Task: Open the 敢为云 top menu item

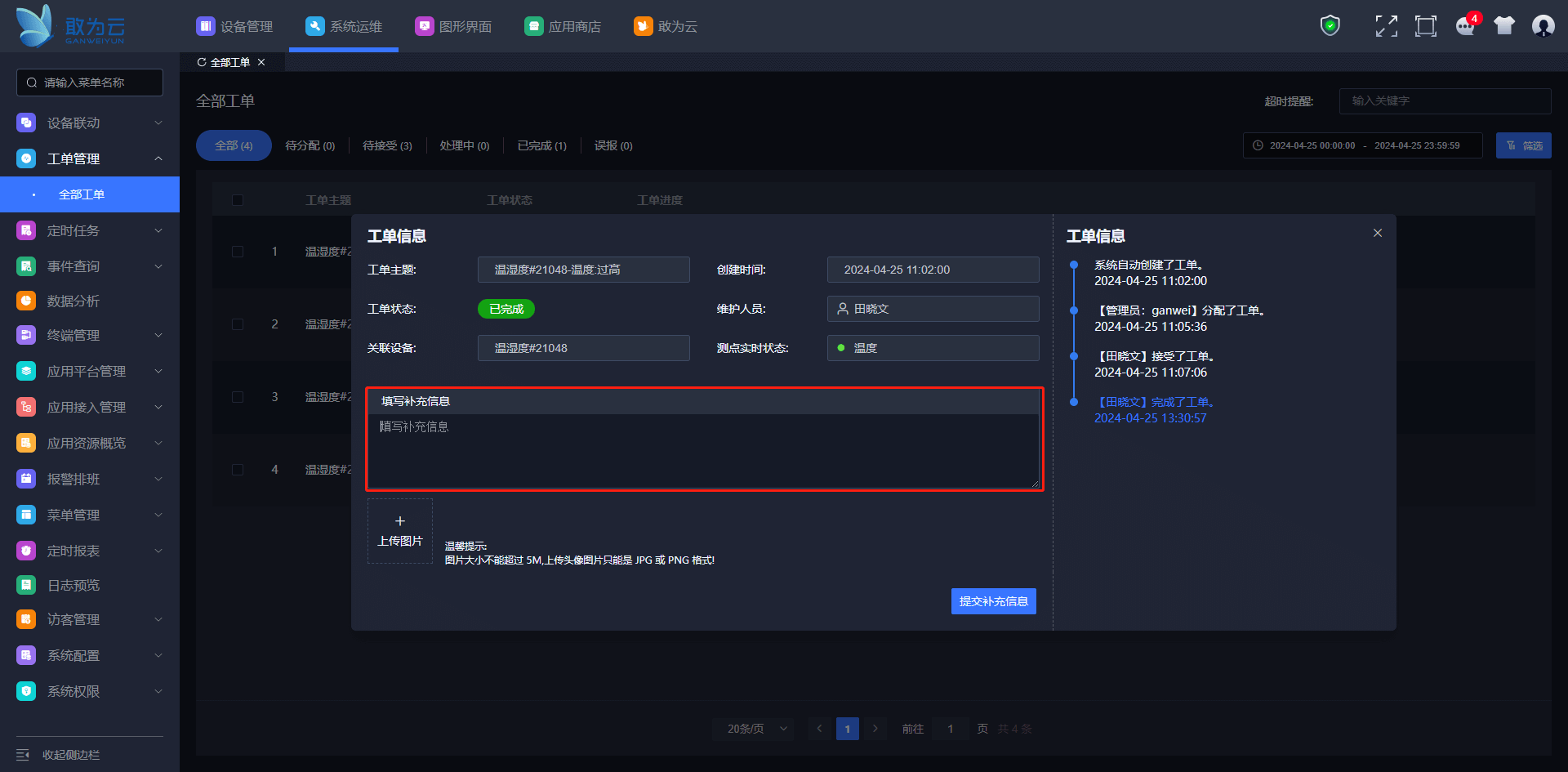Action: click(666, 26)
